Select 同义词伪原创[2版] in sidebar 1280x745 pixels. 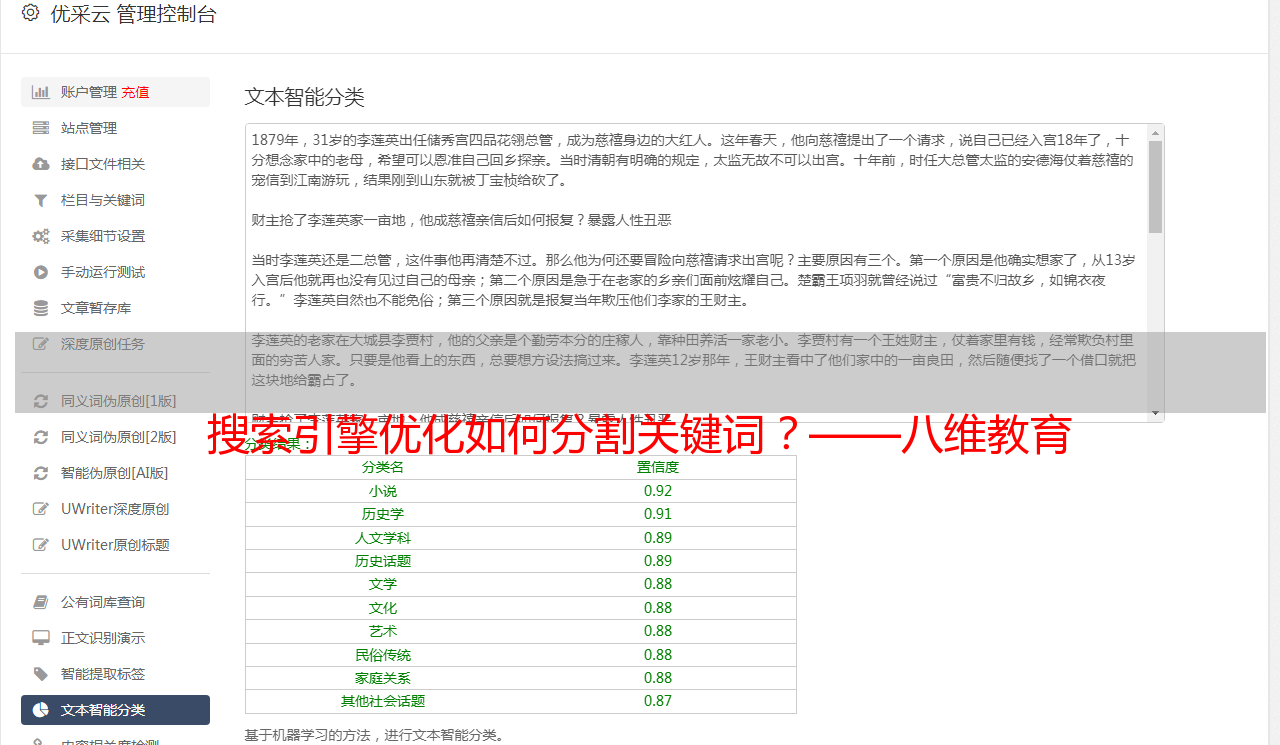[118, 437]
